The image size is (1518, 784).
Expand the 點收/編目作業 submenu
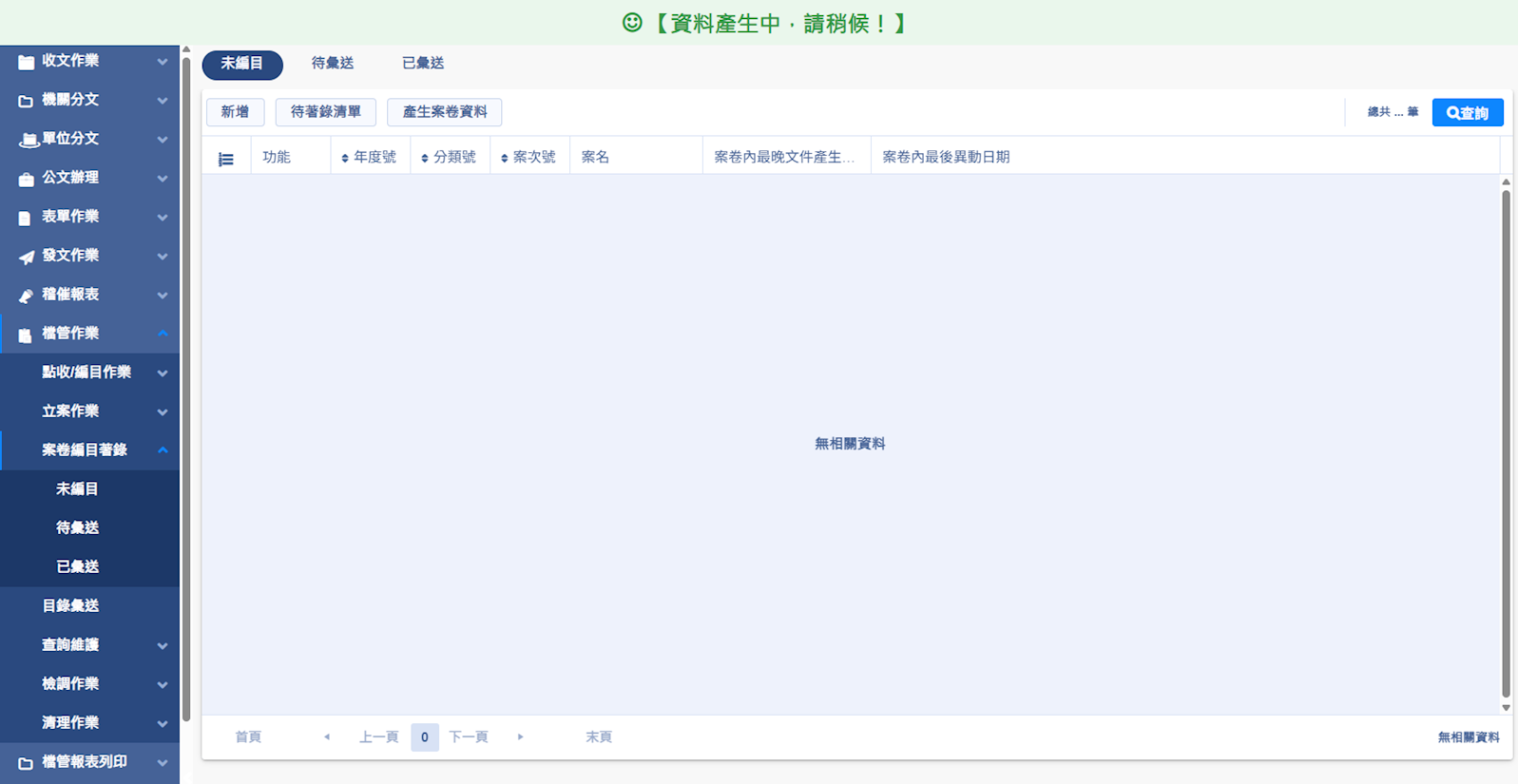[163, 373]
